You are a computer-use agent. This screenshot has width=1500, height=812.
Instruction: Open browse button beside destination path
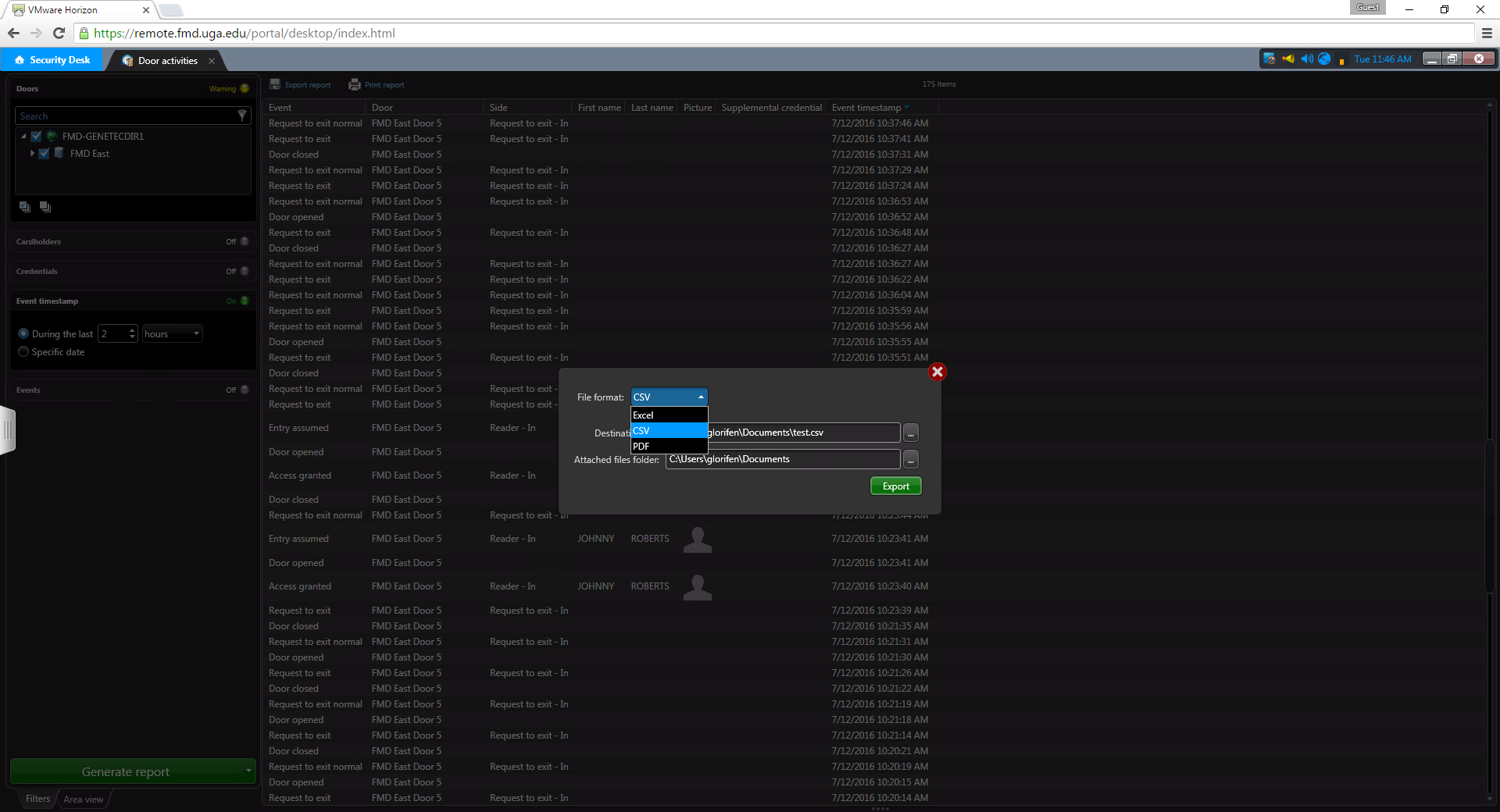click(x=911, y=433)
